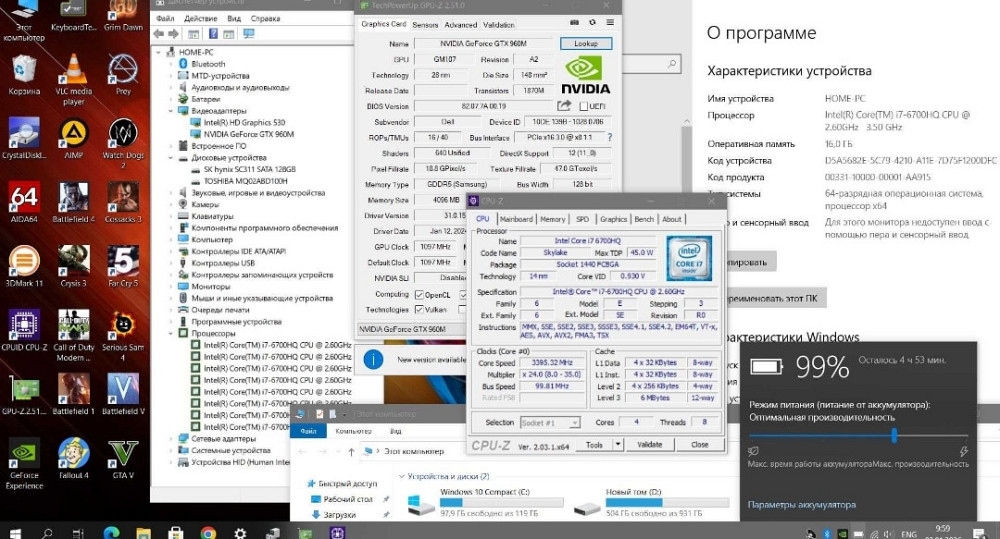1000x539 pixels.
Task: Open the GPU-Z hamburger menu icon
Action: point(610,22)
